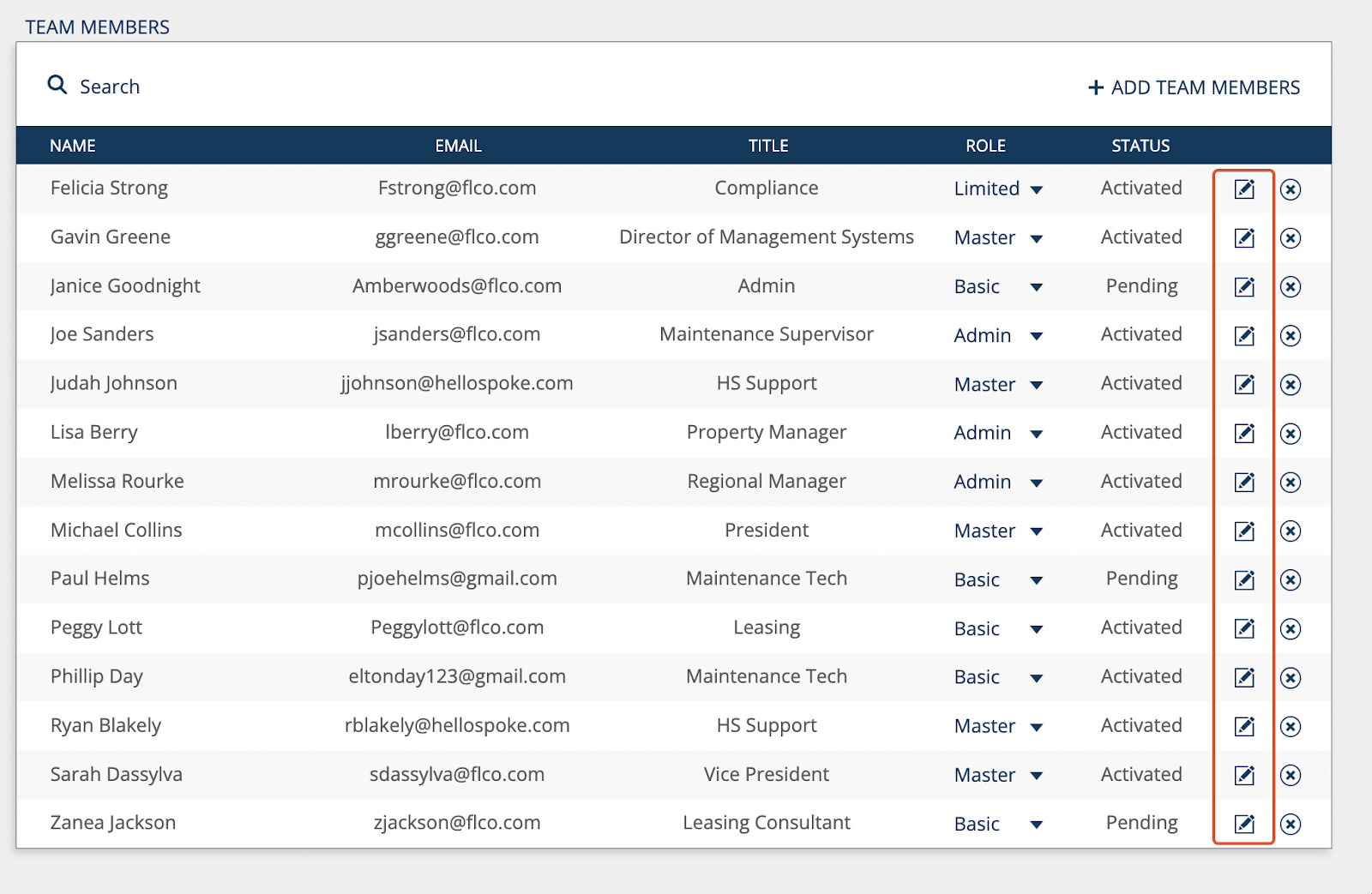Image resolution: width=1372 pixels, height=894 pixels.
Task: Edit Peggy Lott's entry
Action: pyautogui.click(x=1244, y=628)
